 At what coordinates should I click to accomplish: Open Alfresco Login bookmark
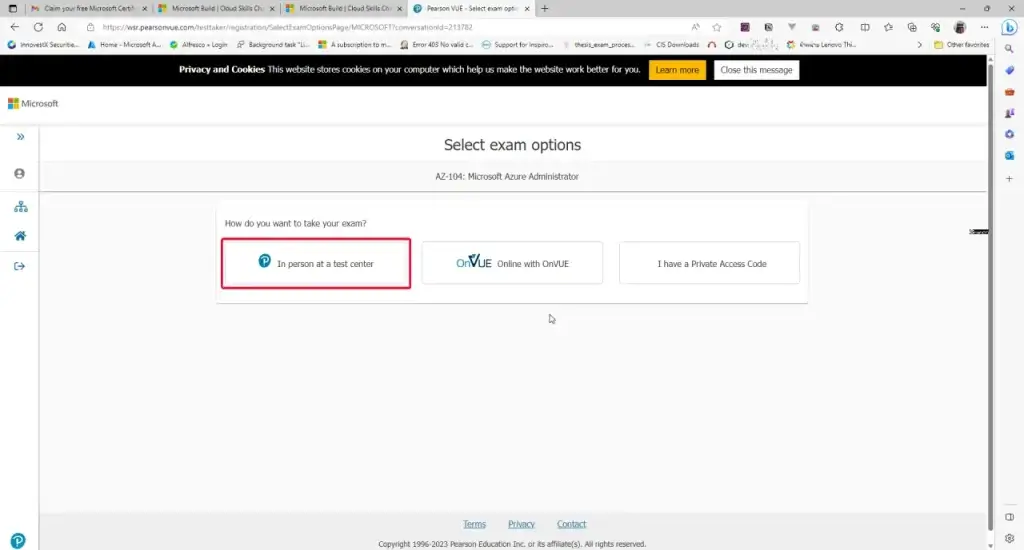(199, 44)
